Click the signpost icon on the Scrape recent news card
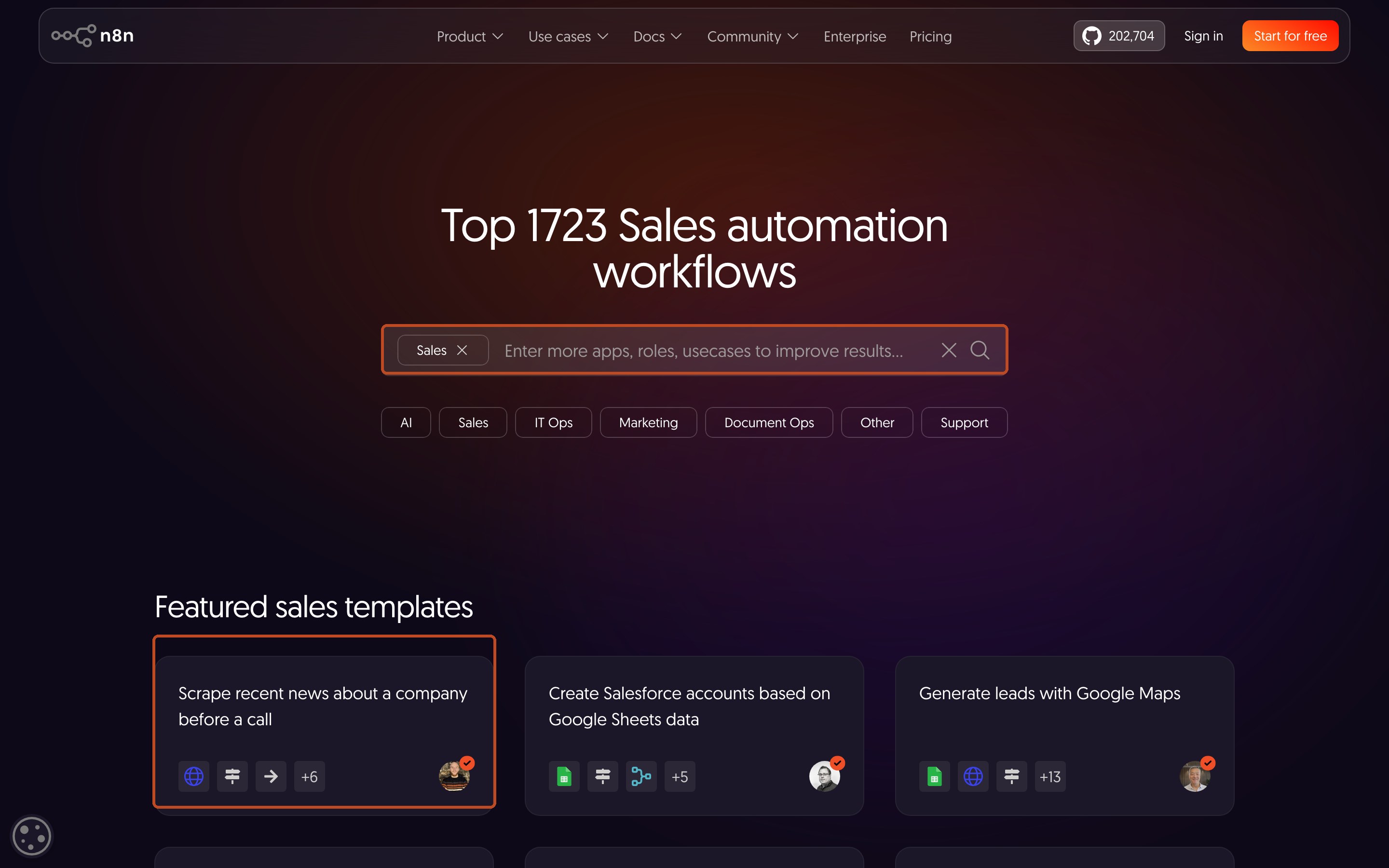Viewport: 1389px width, 868px height. pyautogui.click(x=232, y=776)
